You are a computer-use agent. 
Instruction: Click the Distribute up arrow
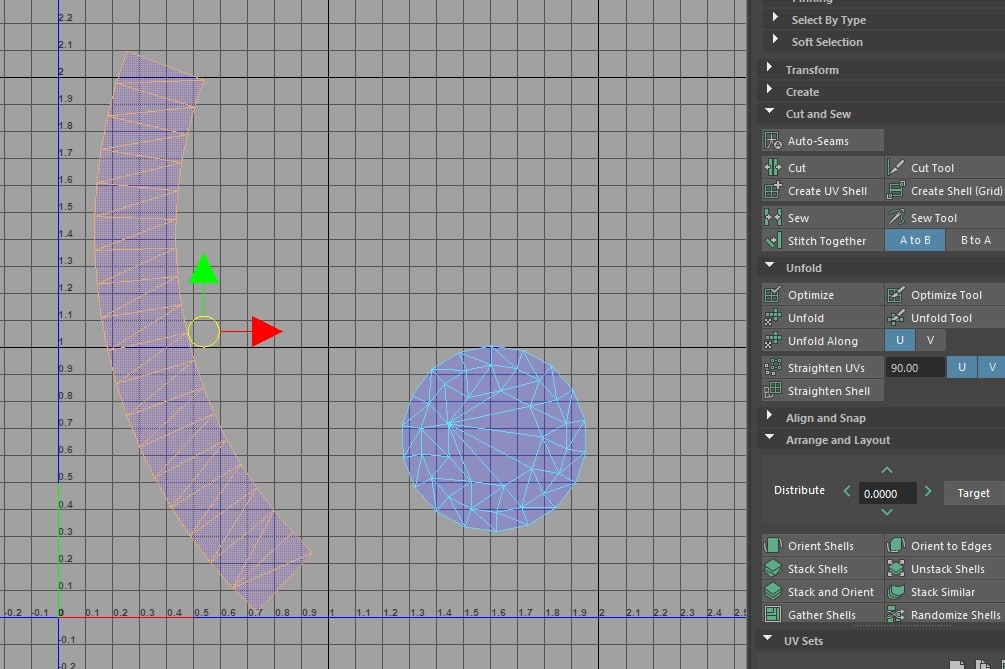coord(887,470)
